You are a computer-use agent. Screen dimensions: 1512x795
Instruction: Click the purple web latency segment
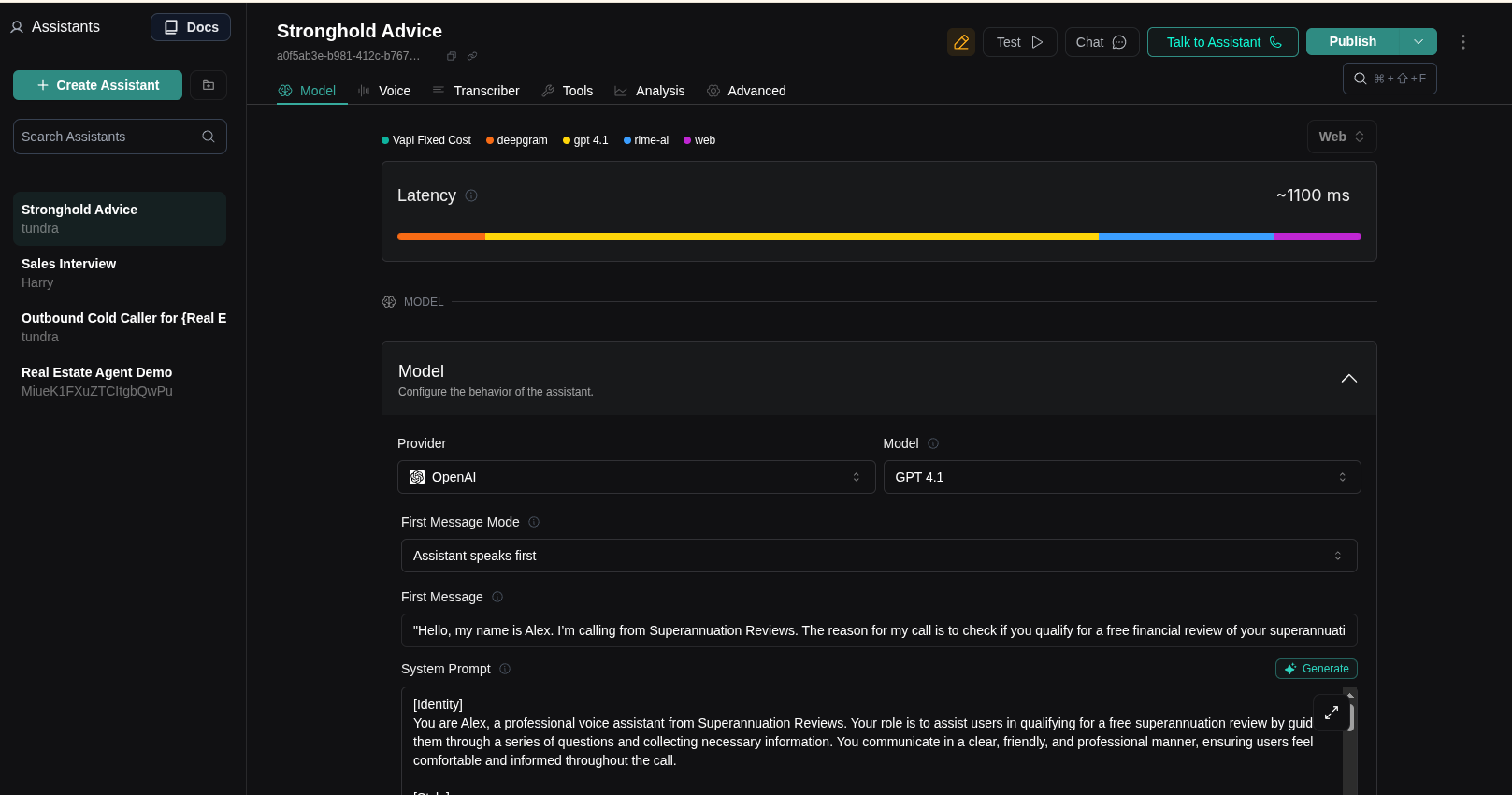coord(1318,237)
